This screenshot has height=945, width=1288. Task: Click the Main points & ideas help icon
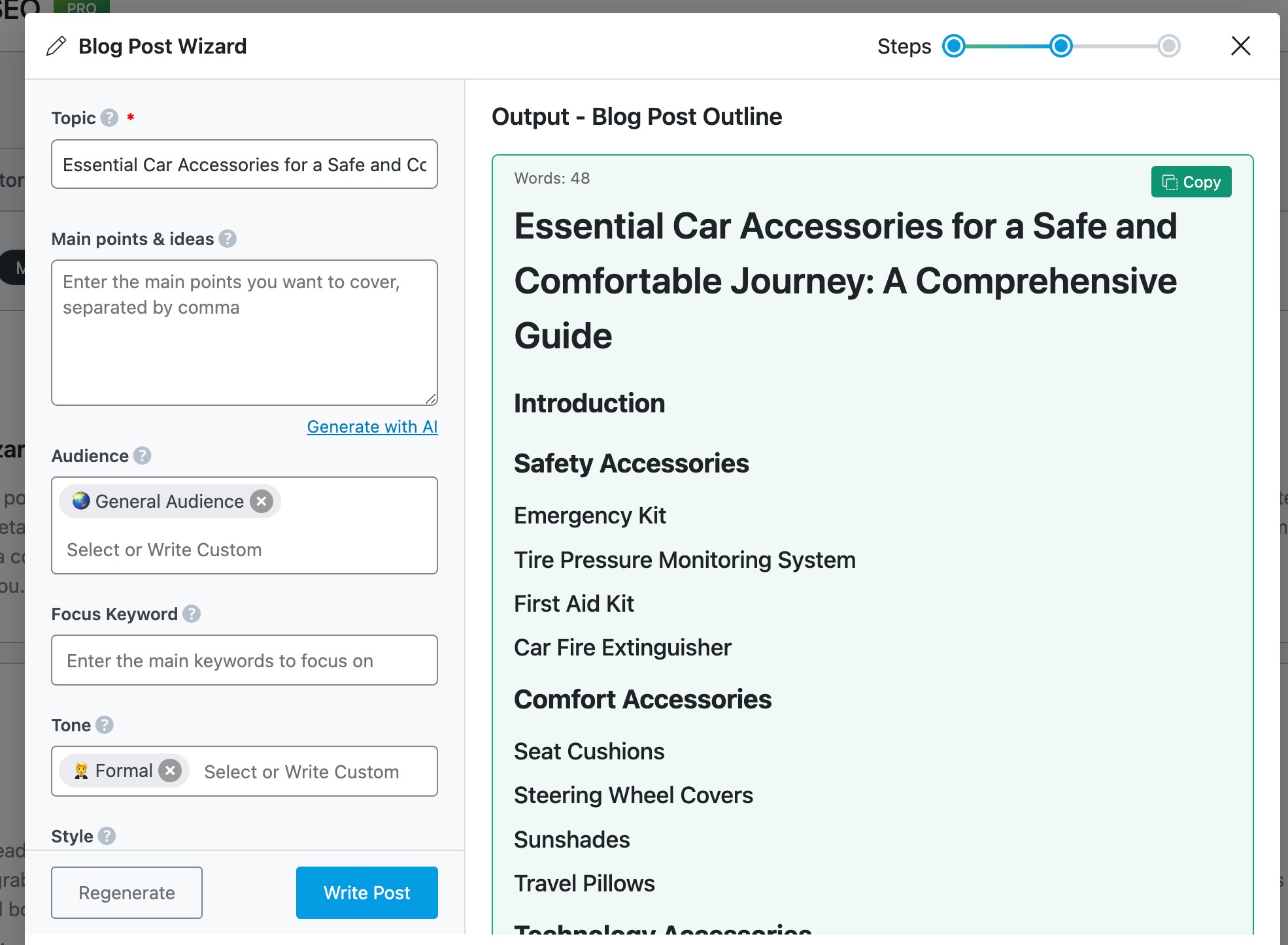pyautogui.click(x=228, y=239)
